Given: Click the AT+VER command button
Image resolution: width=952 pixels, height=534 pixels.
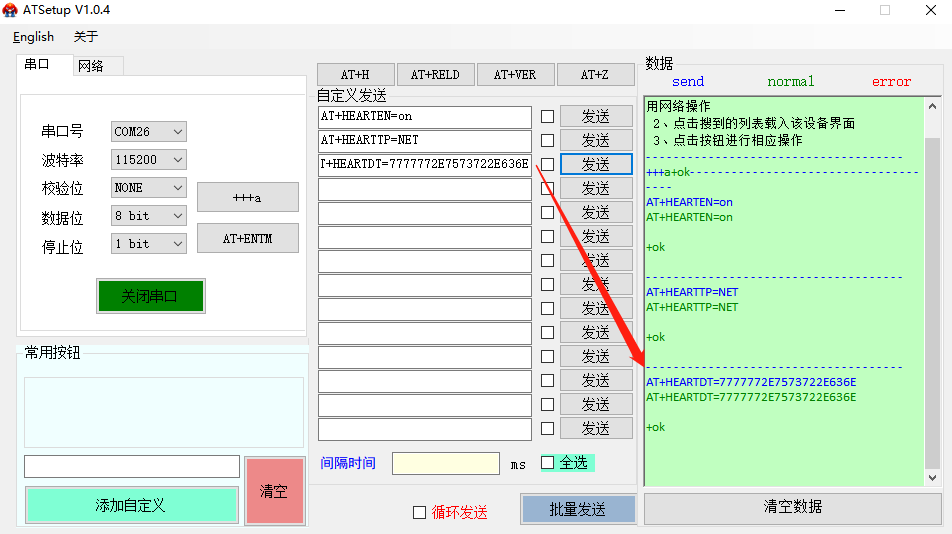Looking at the screenshot, I should pyautogui.click(x=515, y=75).
